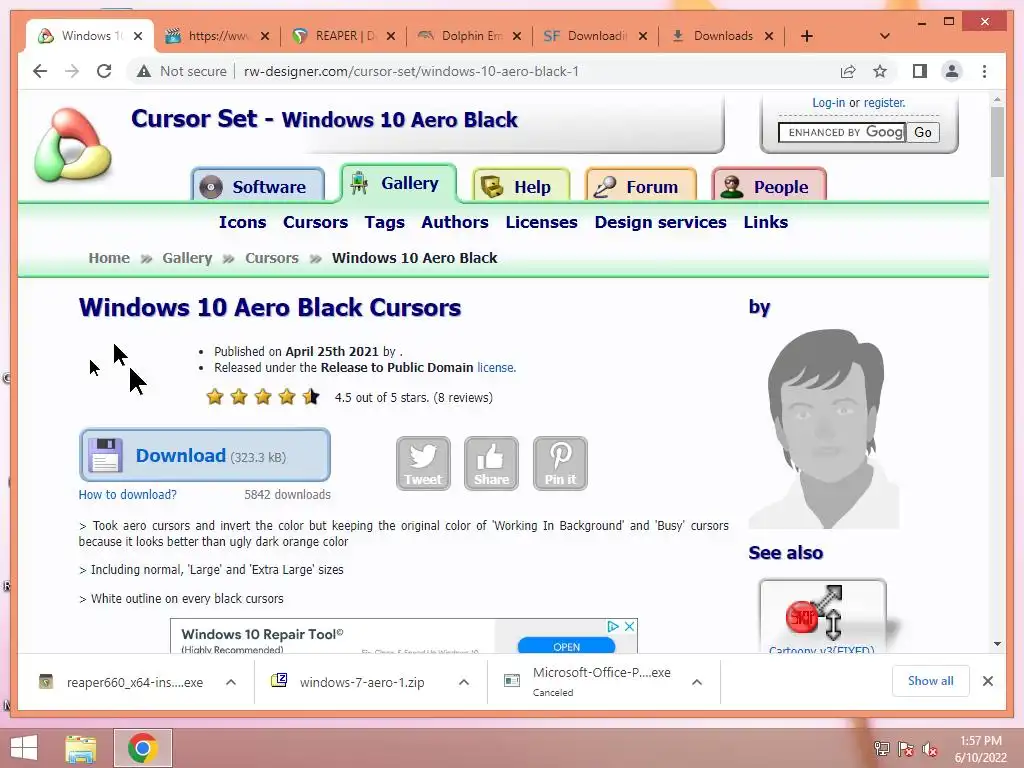Open the Cursors submenu link
Screen dimensions: 1024x768
(315, 222)
